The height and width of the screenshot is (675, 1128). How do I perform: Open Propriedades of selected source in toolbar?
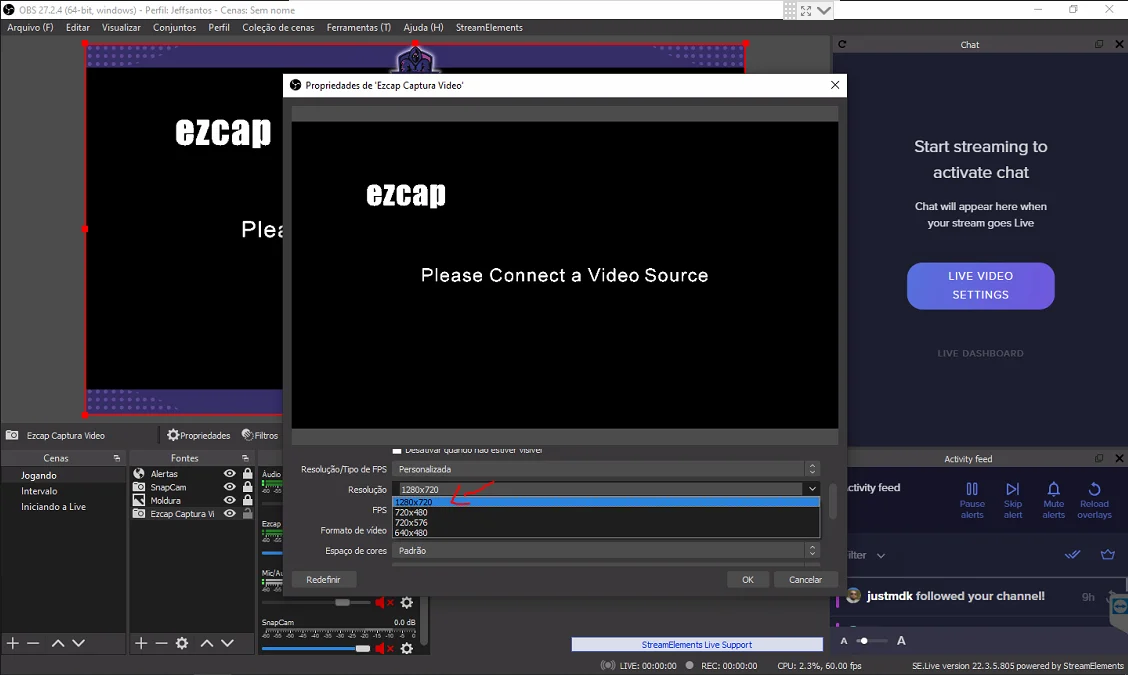click(199, 435)
